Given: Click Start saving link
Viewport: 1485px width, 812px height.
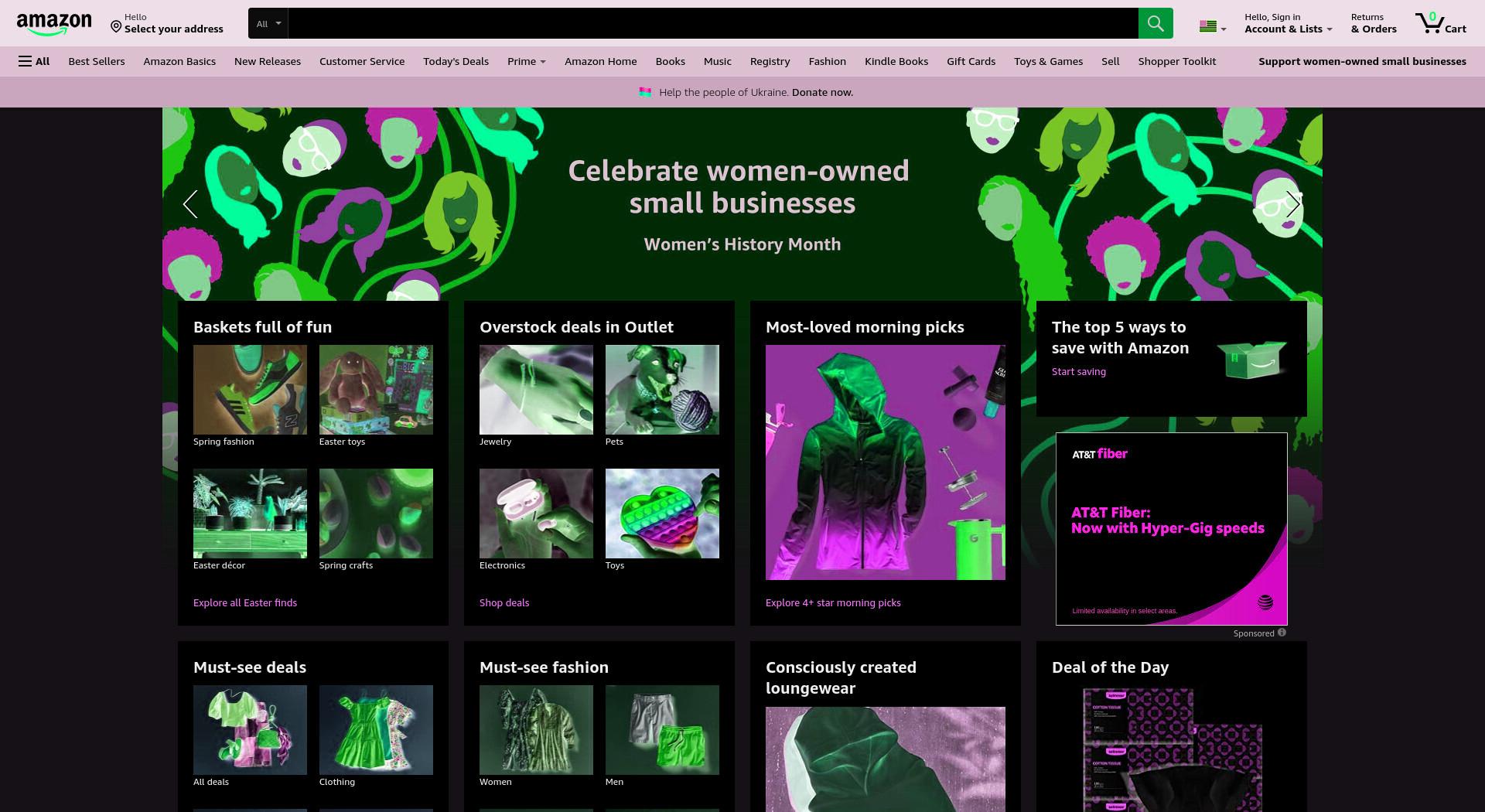Looking at the screenshot, I should [x=1079, y=371].
